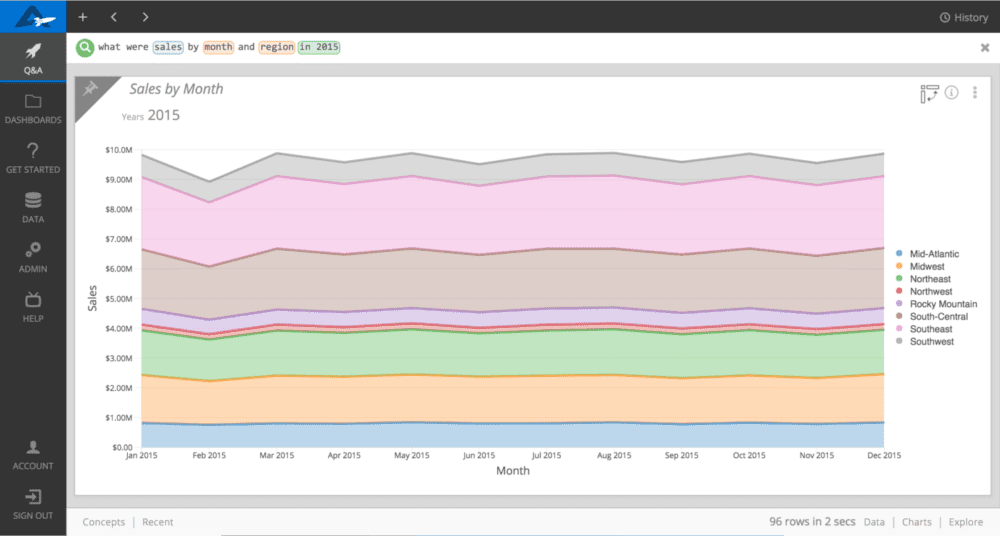Pin the Sales by Month chart
This screenshot has height=536, width=1000.
coord(90,88)
